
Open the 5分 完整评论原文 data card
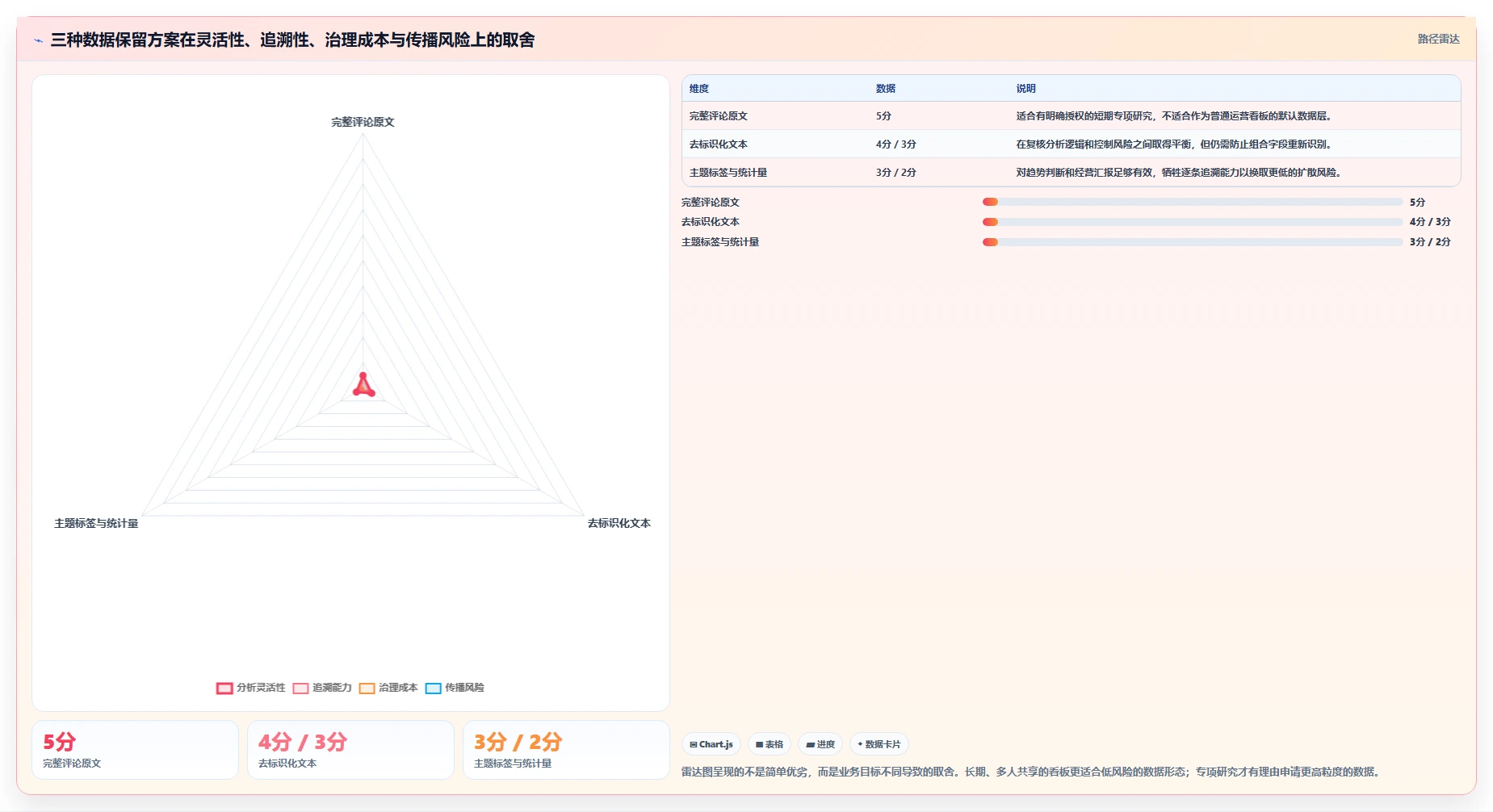click(135, 750)
